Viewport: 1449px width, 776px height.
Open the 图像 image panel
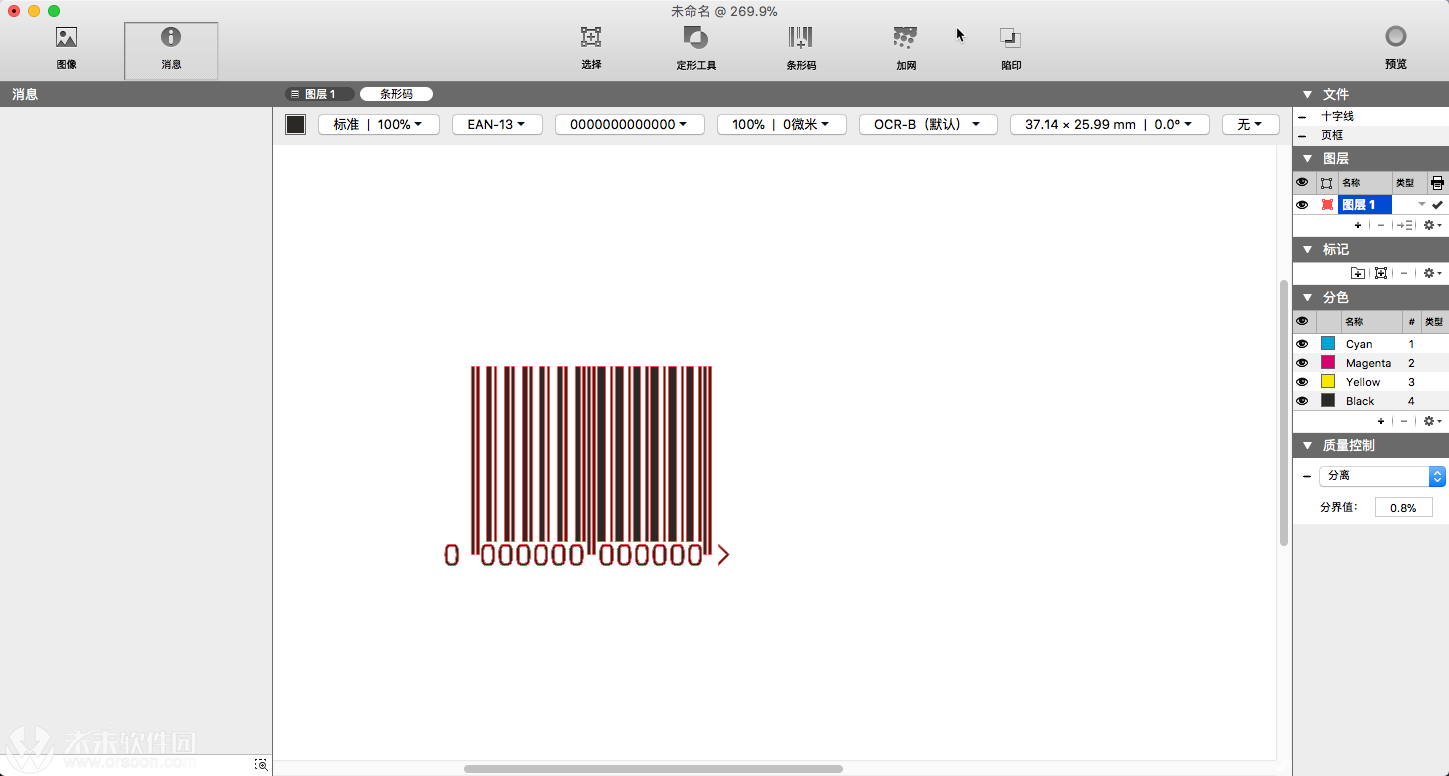(66, 48)
